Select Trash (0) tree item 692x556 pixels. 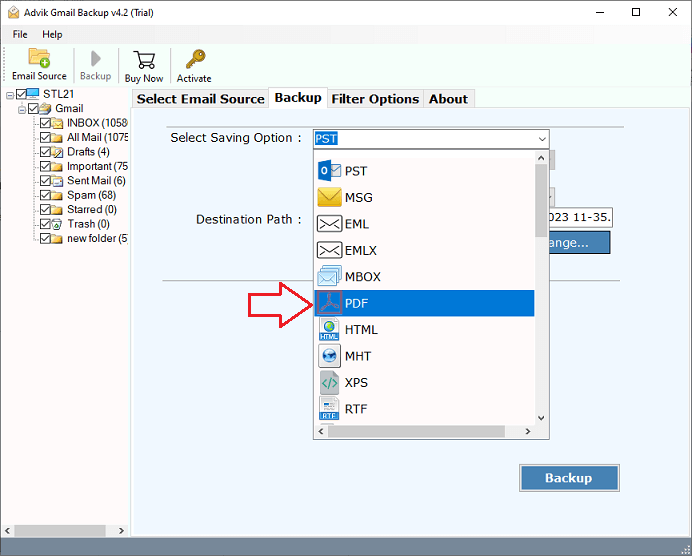tap(88, 224)
